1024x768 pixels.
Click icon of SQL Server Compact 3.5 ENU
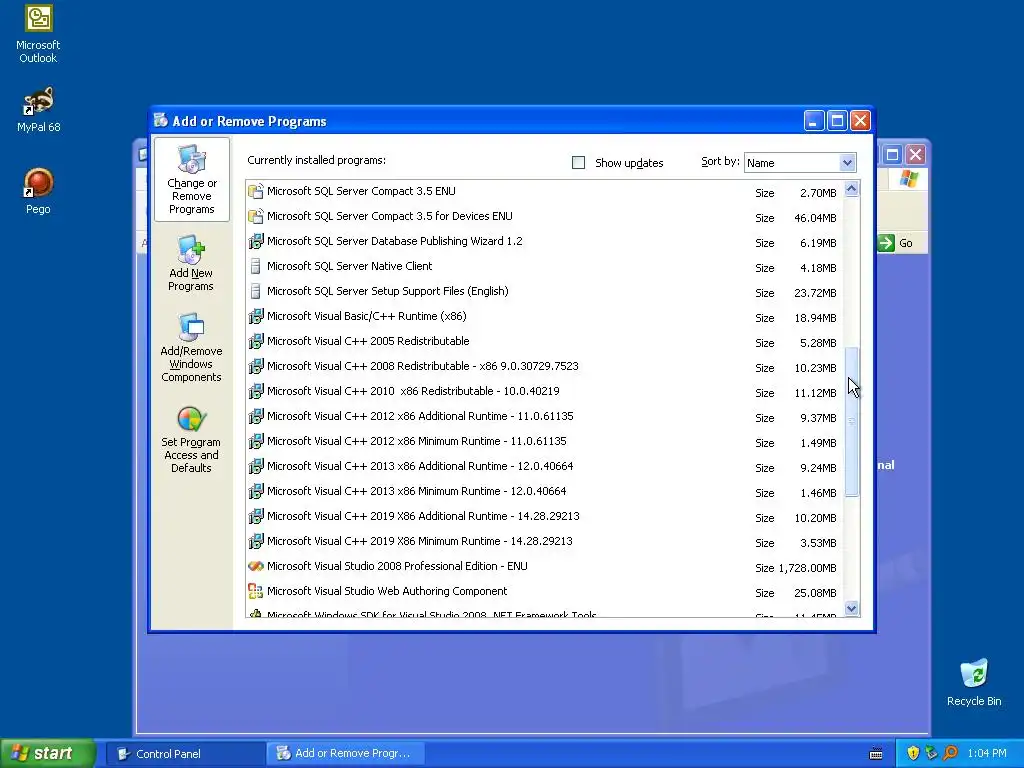pos(256,191)
